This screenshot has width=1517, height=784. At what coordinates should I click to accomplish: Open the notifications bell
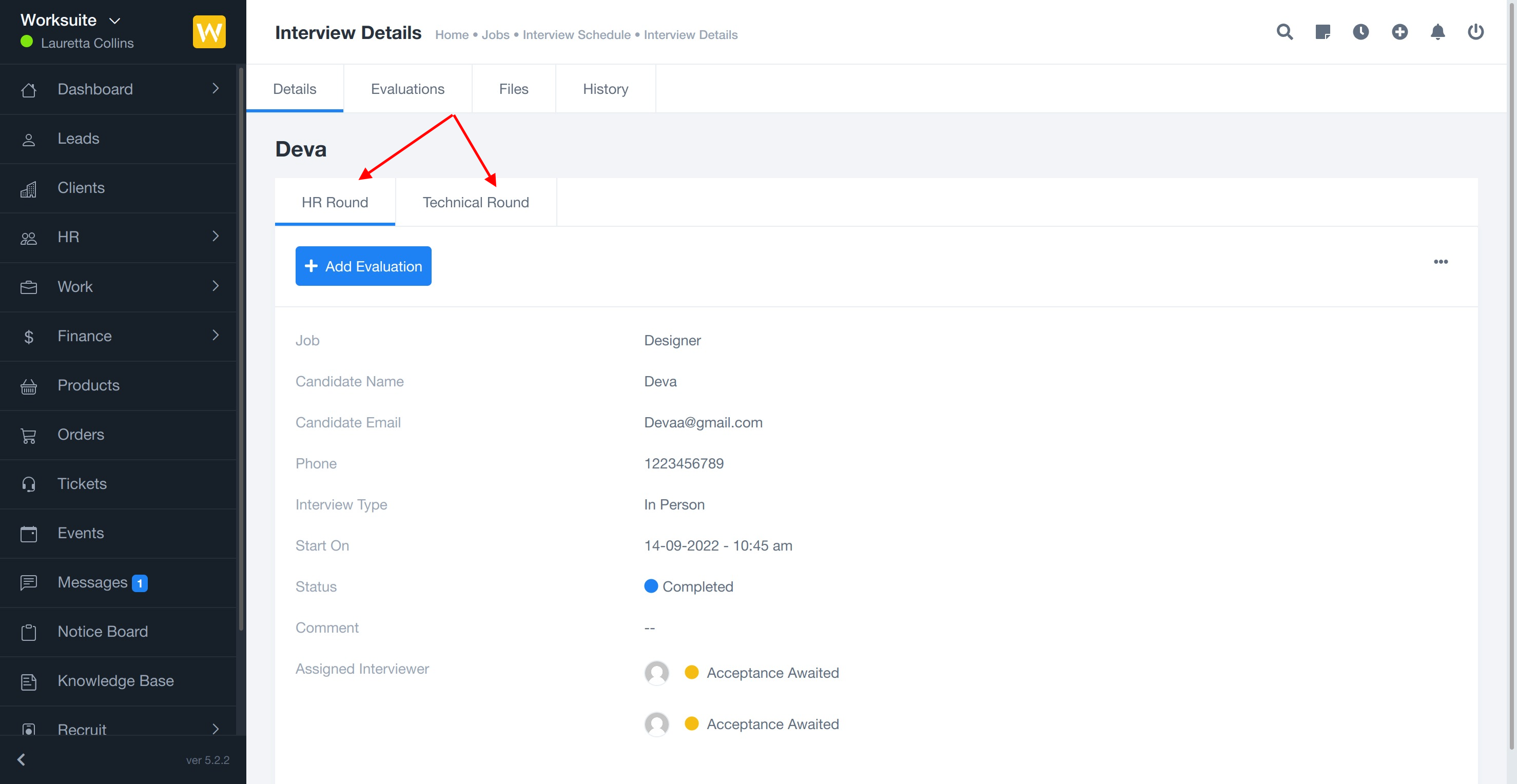pyautogui.click(x=1437, y=32)
